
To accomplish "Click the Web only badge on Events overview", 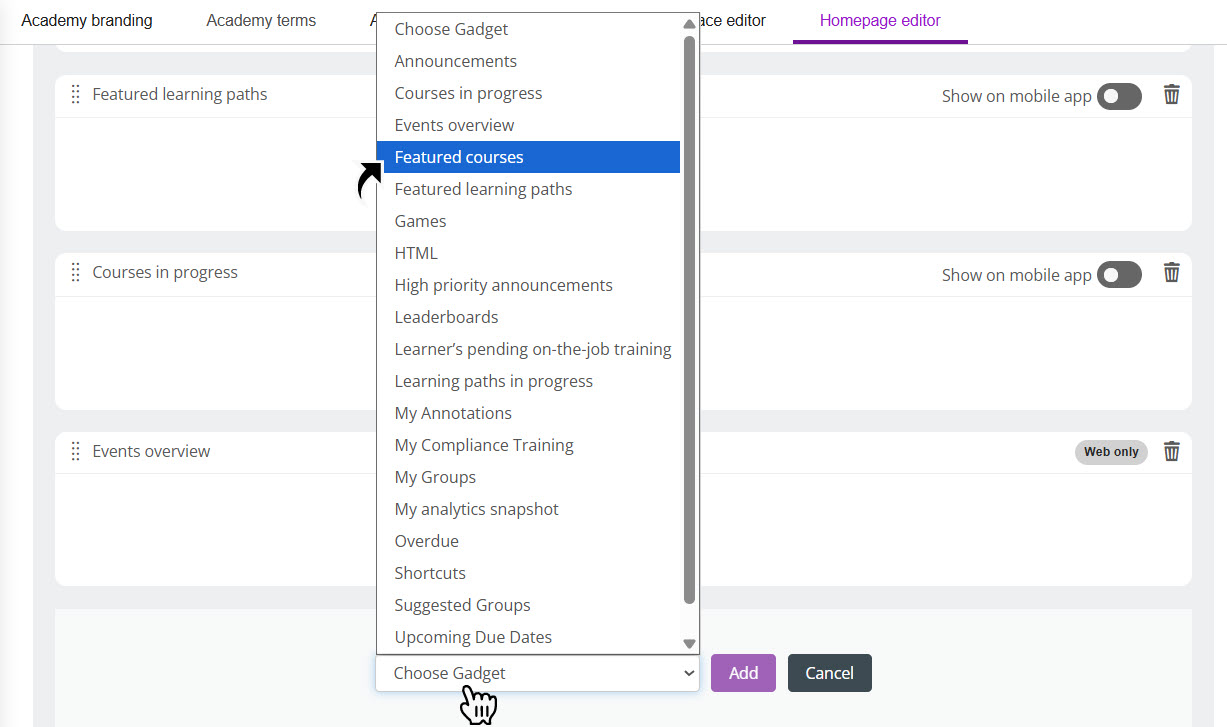I will 1110,452.
